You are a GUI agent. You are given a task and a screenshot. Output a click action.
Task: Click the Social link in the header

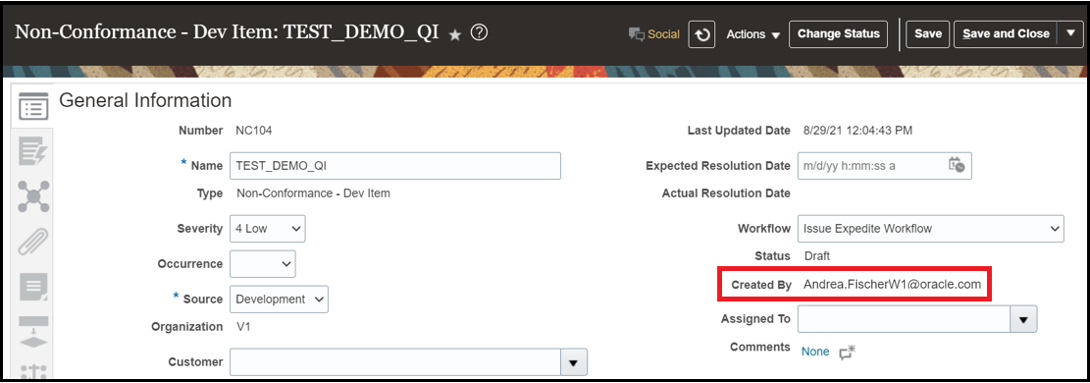664,34
